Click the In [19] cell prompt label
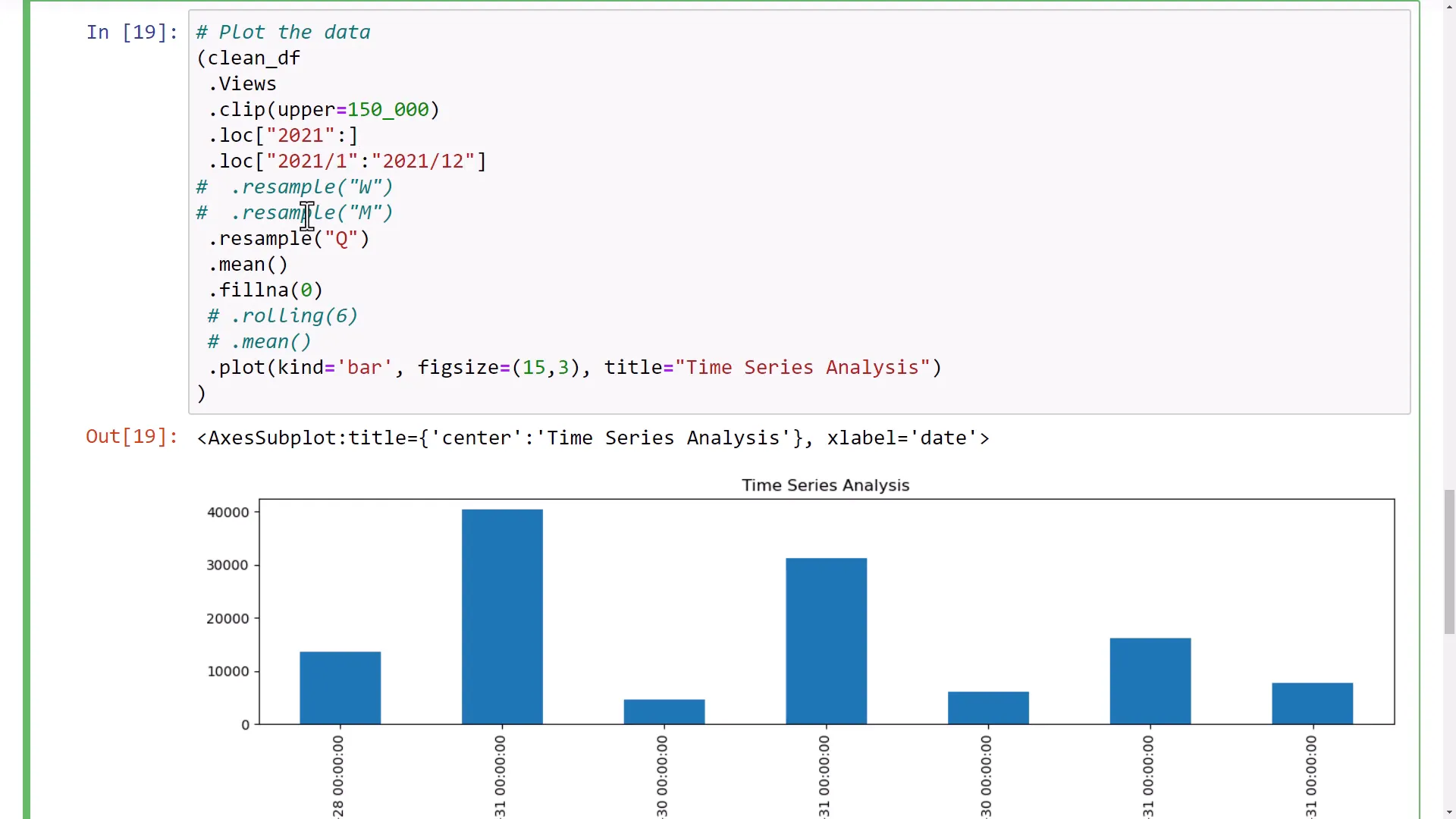The image size is (1456, 819). tap(130, 32)
